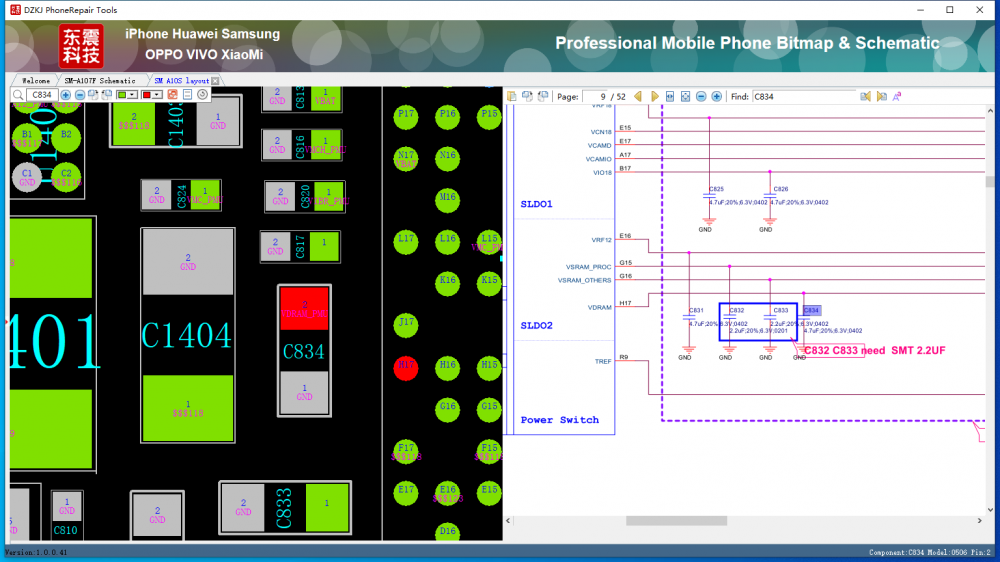Screen dimensions: 1000x562
Task: Click the red H17 ball pad
Action: (406, 367)
